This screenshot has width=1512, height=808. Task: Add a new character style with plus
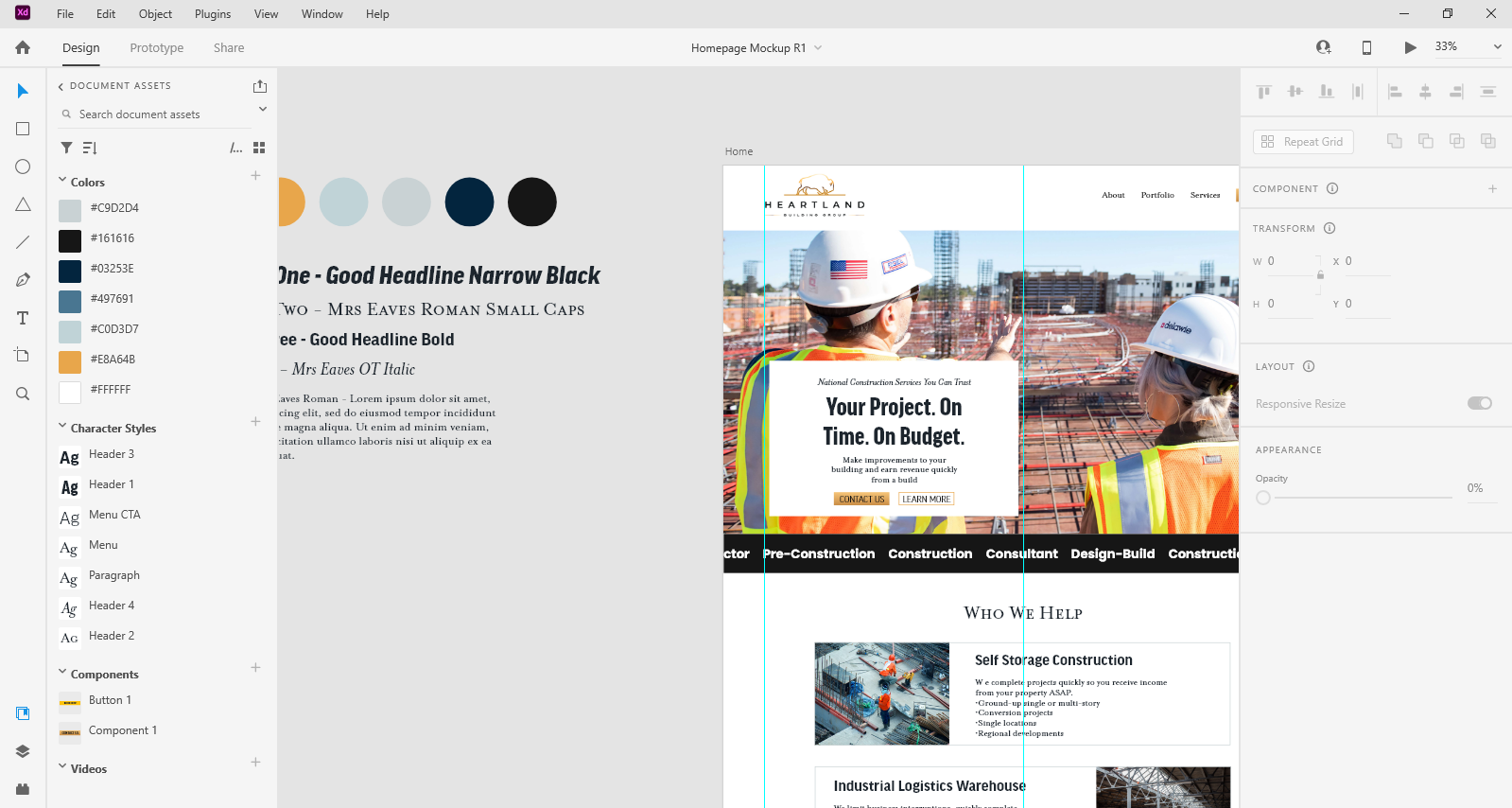(x=255, y=422)
